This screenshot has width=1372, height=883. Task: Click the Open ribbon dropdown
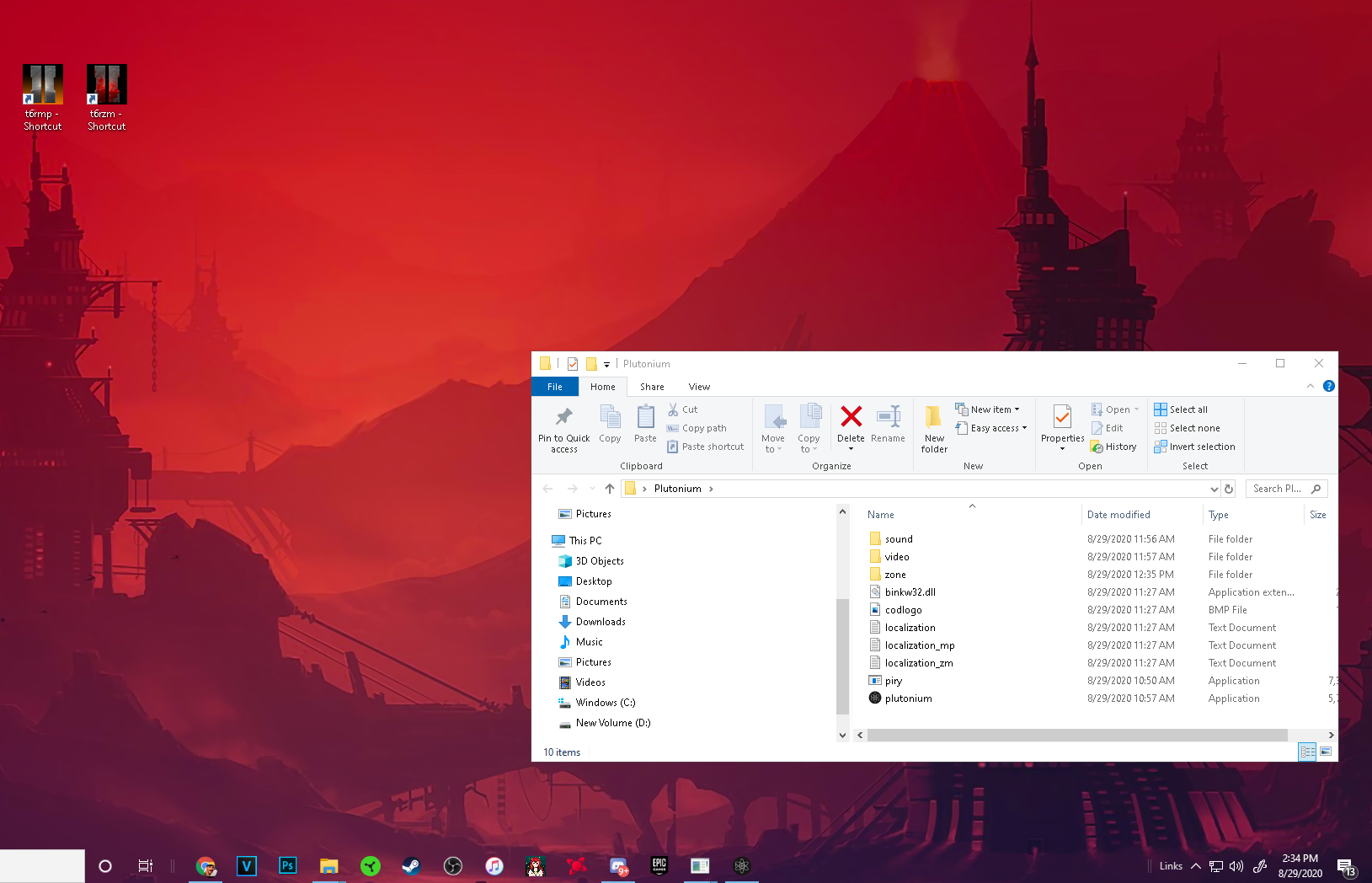[x=1115, y=409]
